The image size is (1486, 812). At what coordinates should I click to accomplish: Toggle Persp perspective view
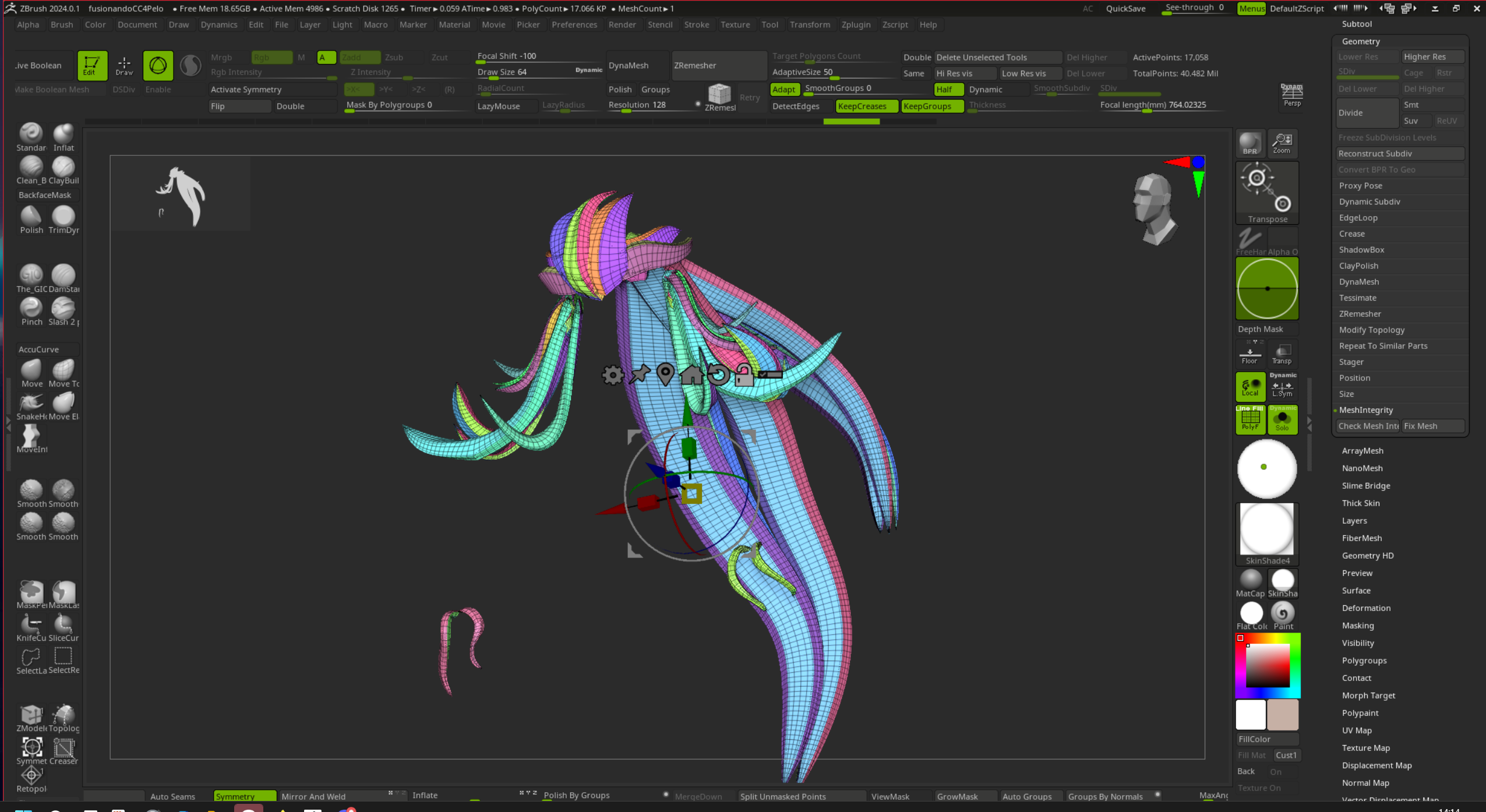pyautogui.click(x=1291, y=95)
